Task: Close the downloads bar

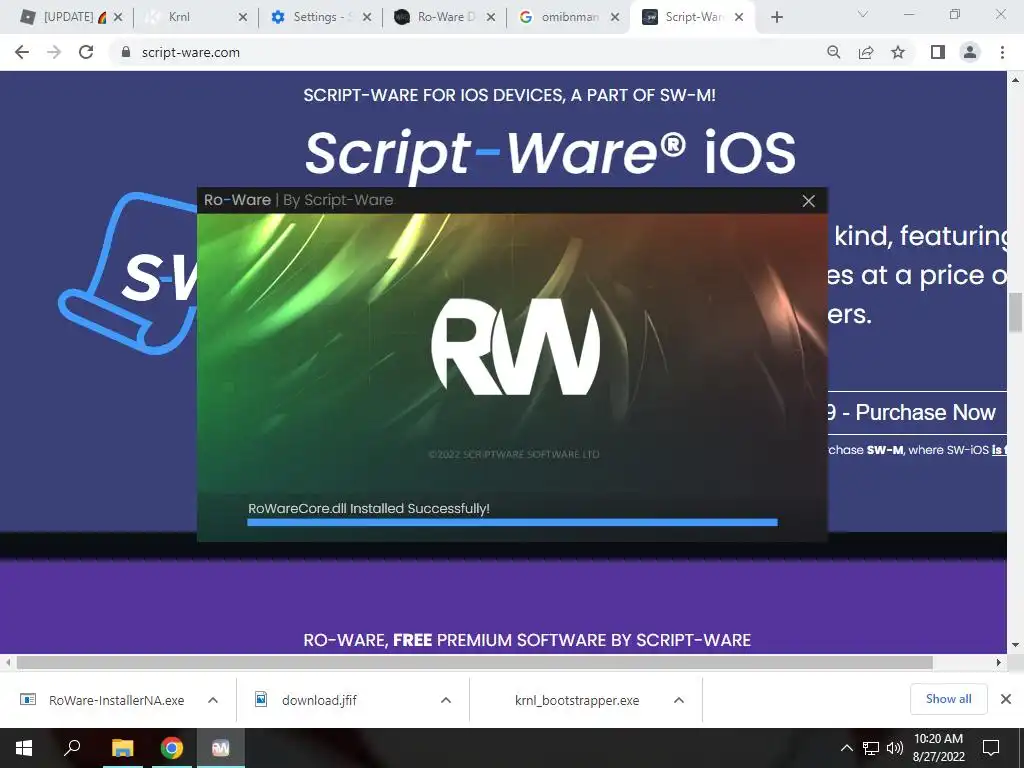Action: (1006, 699)
